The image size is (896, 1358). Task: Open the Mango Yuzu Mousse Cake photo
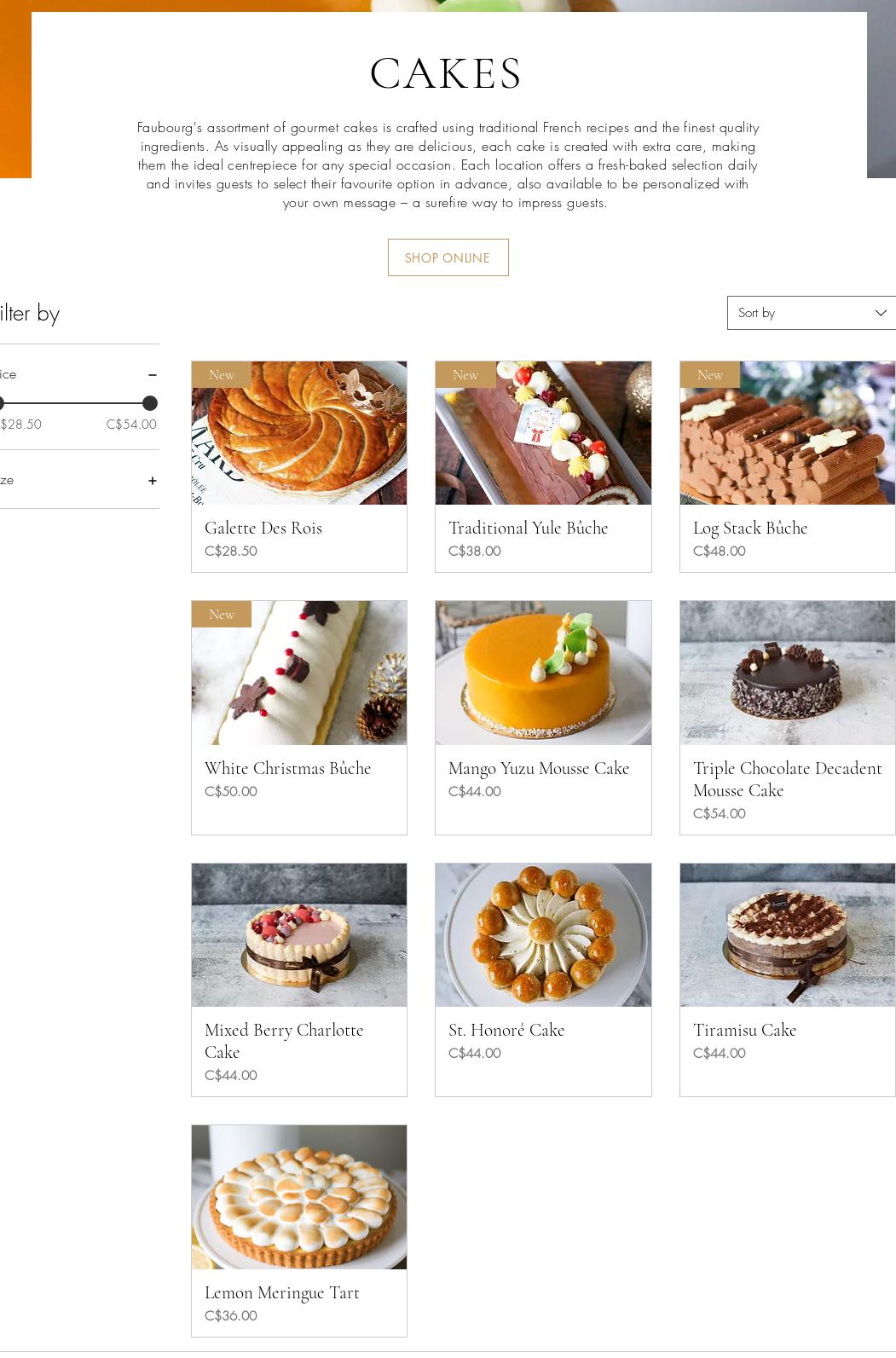point(543,673)
